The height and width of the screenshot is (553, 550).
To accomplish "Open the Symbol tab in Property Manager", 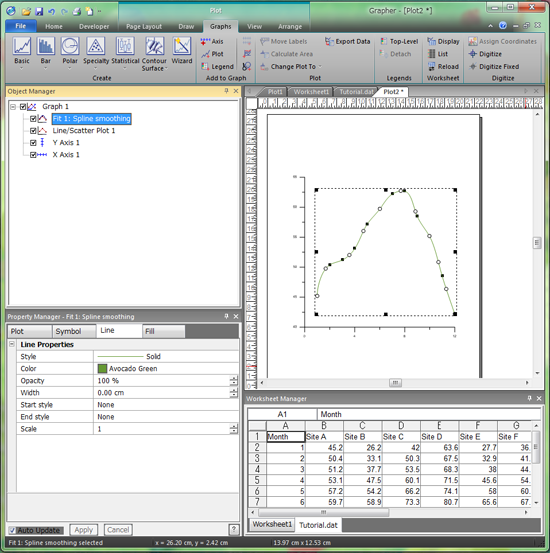I will (73, 331).
